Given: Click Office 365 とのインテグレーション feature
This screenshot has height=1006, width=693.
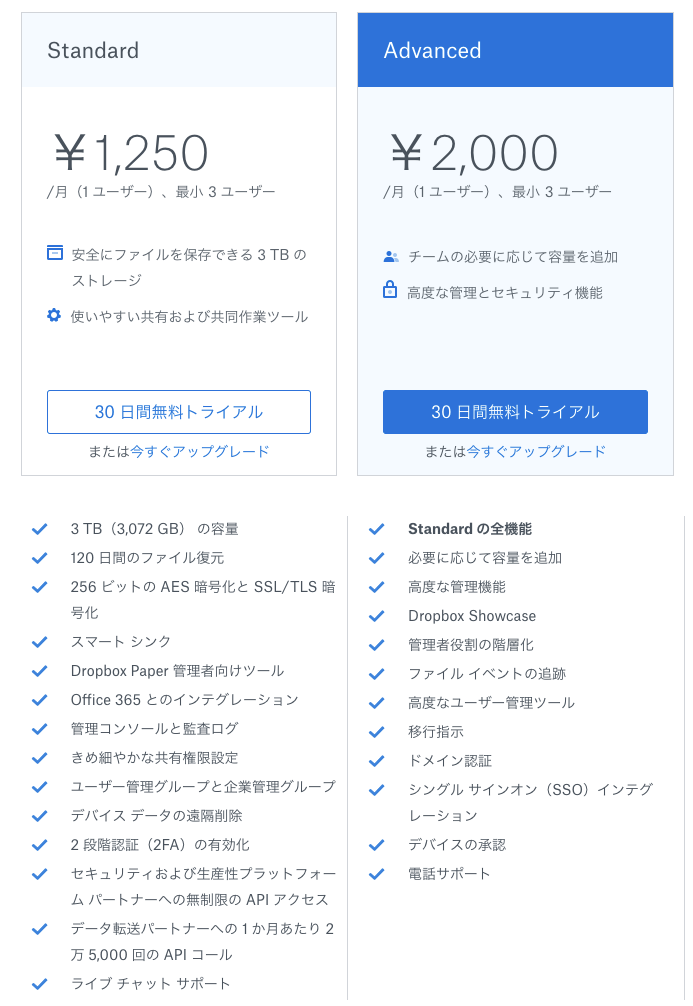Looking at the screenshot, I should pyautogui.click(x=185, y=700).
